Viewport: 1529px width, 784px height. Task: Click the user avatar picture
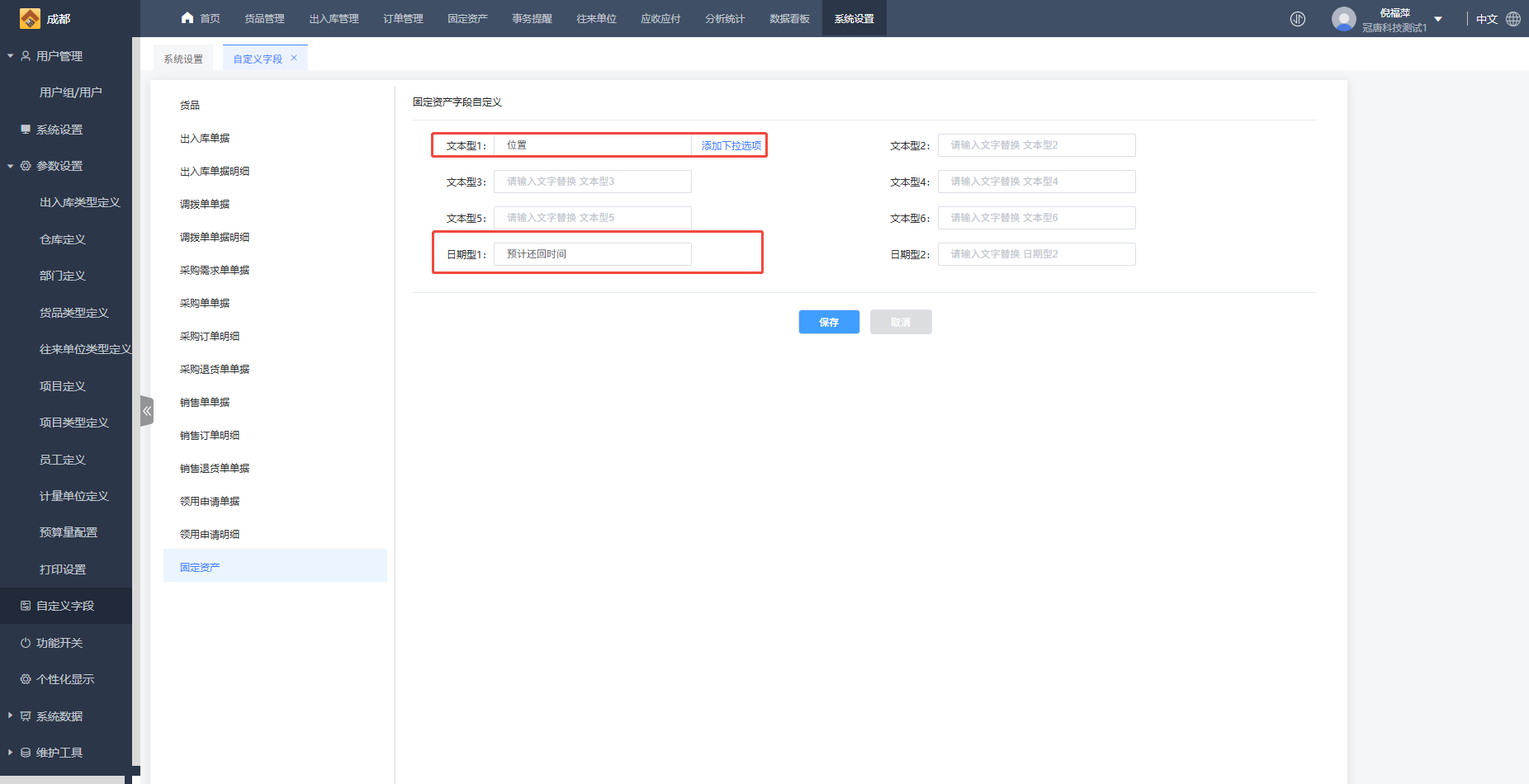tap(1343, 19)
